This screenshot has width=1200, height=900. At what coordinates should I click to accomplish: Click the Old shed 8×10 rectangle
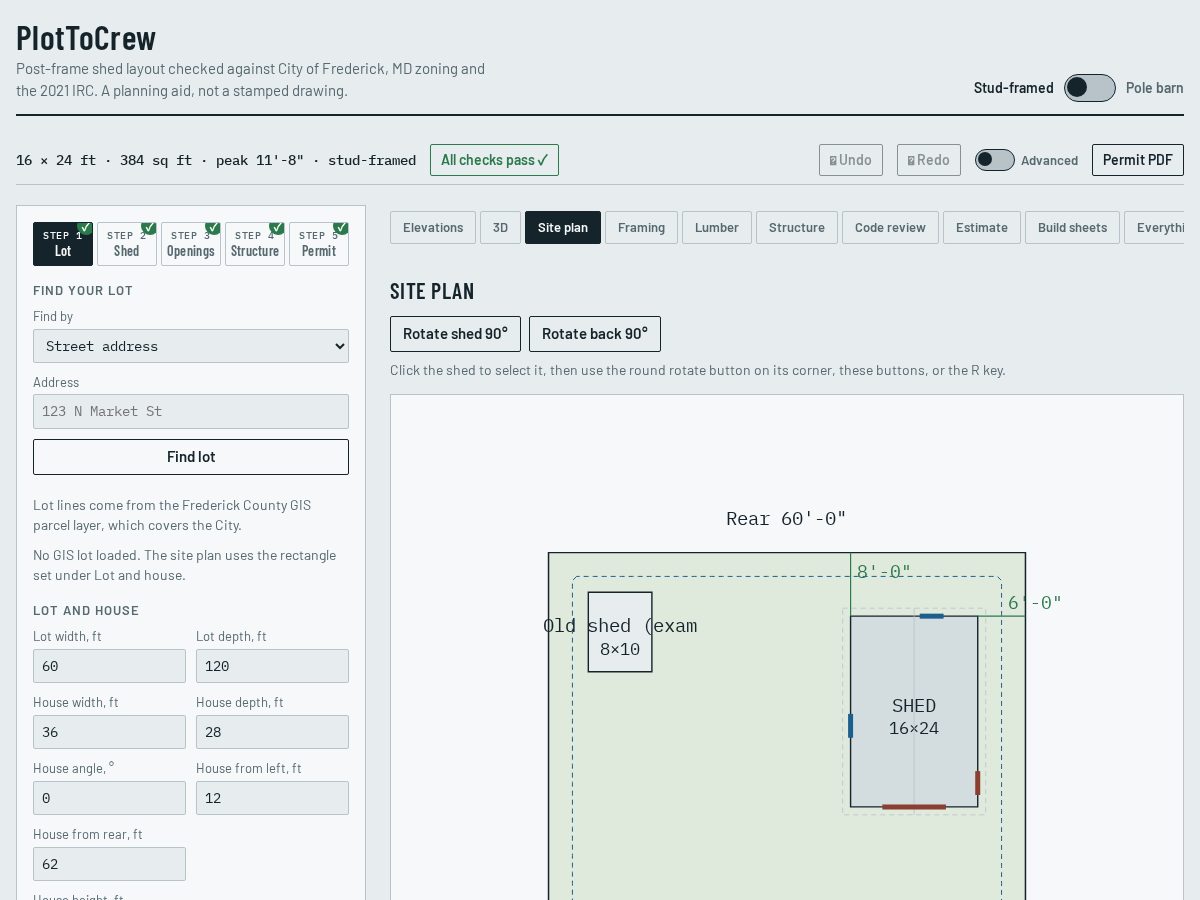[x=620, y=632]
